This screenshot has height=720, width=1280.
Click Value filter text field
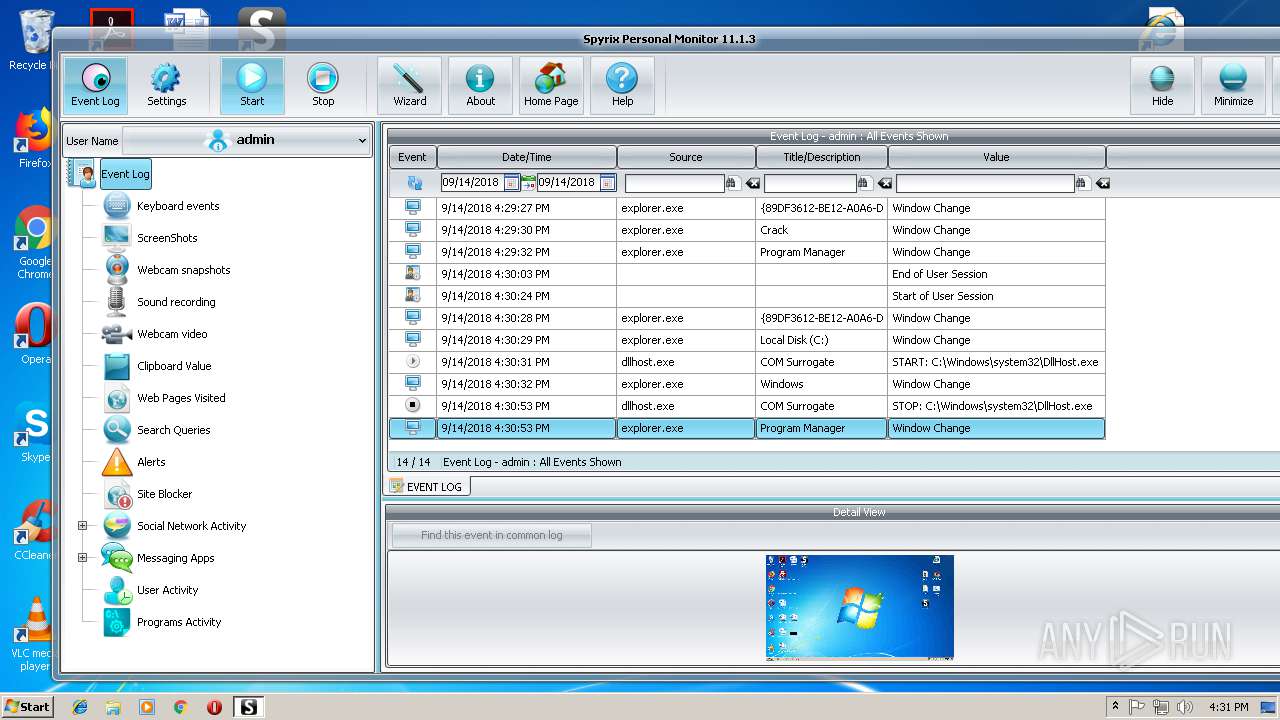(x=985, y=183)
